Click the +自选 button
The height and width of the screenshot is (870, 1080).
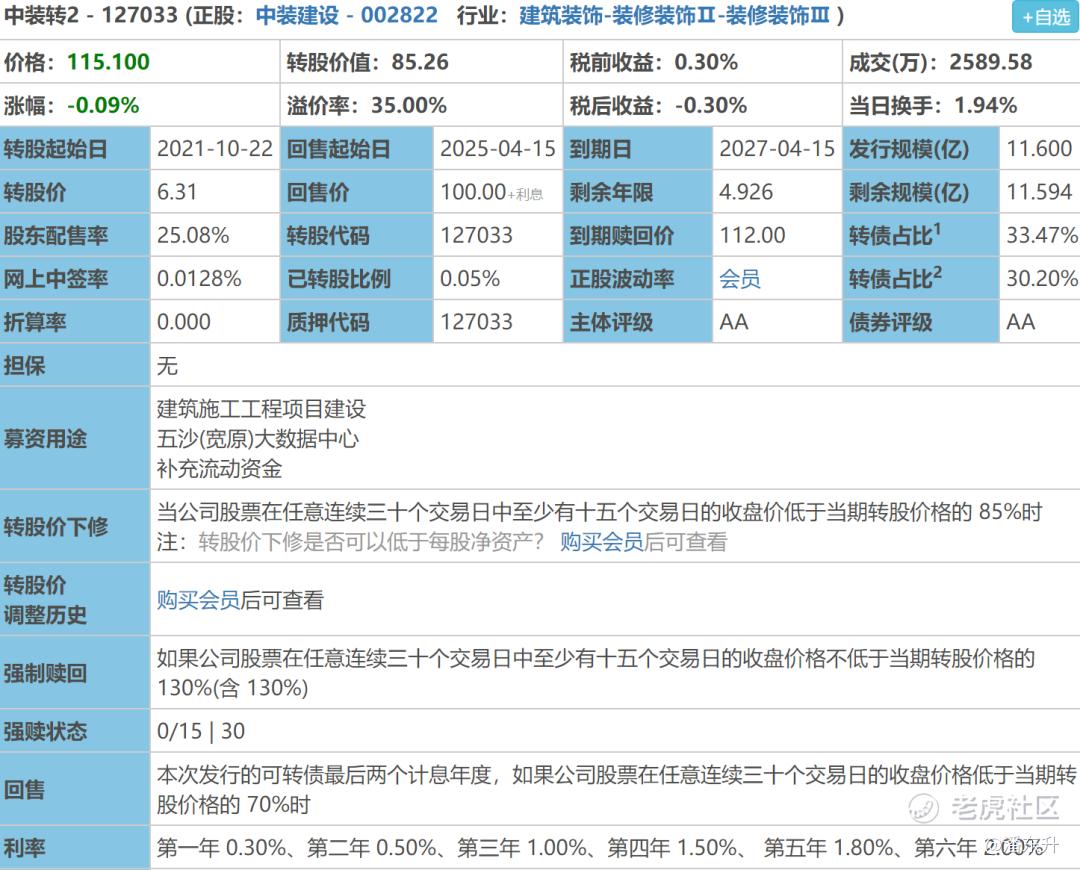point(1045,17)
